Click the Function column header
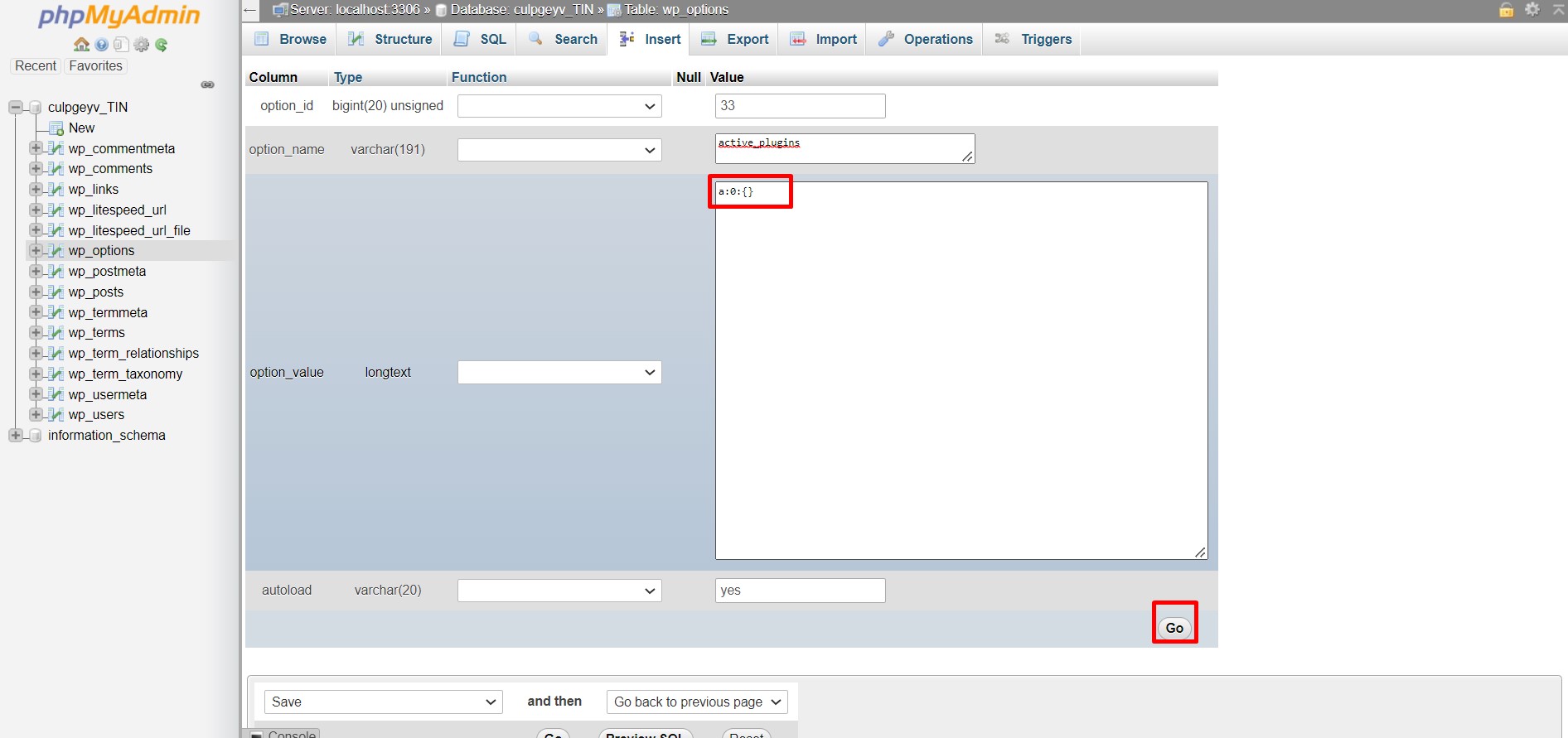 point(479,77)
